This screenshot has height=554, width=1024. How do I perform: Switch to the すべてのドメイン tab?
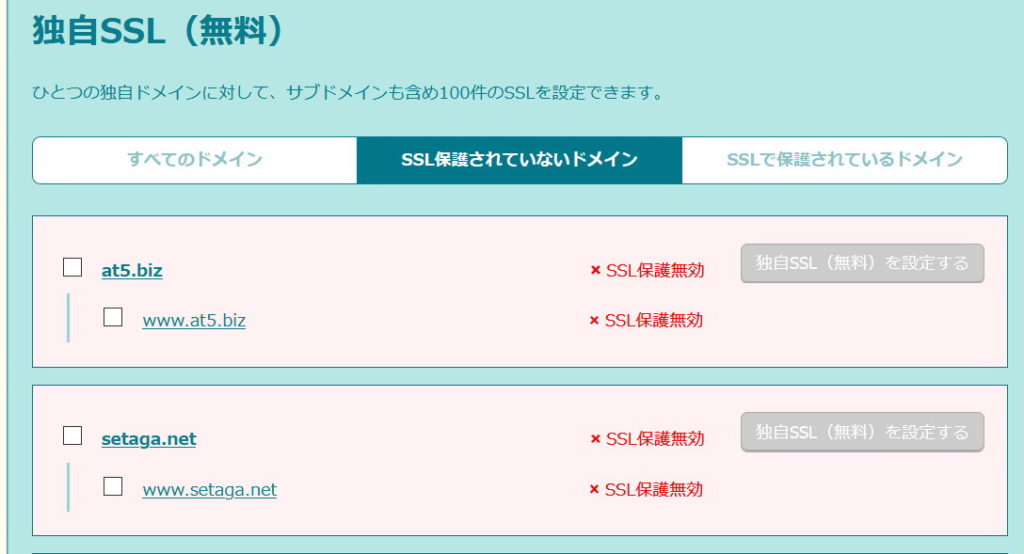[195, 160]
